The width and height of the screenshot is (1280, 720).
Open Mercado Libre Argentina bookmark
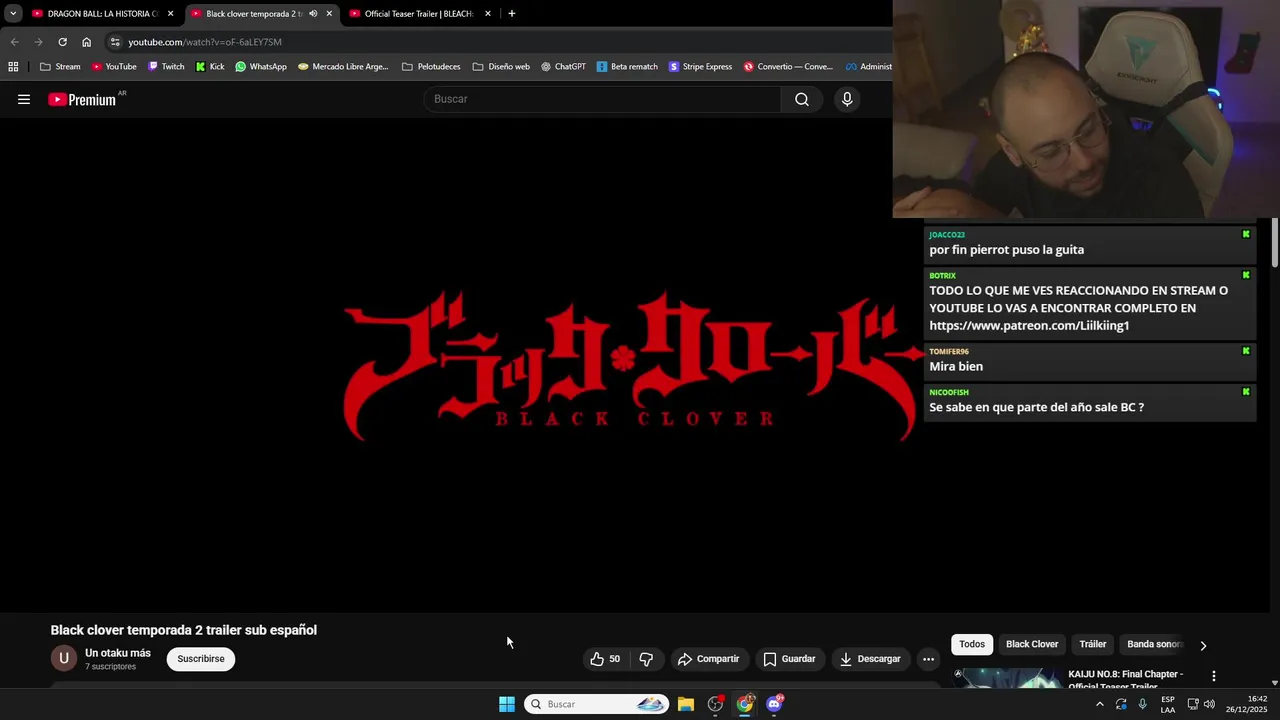click(343, 67)
